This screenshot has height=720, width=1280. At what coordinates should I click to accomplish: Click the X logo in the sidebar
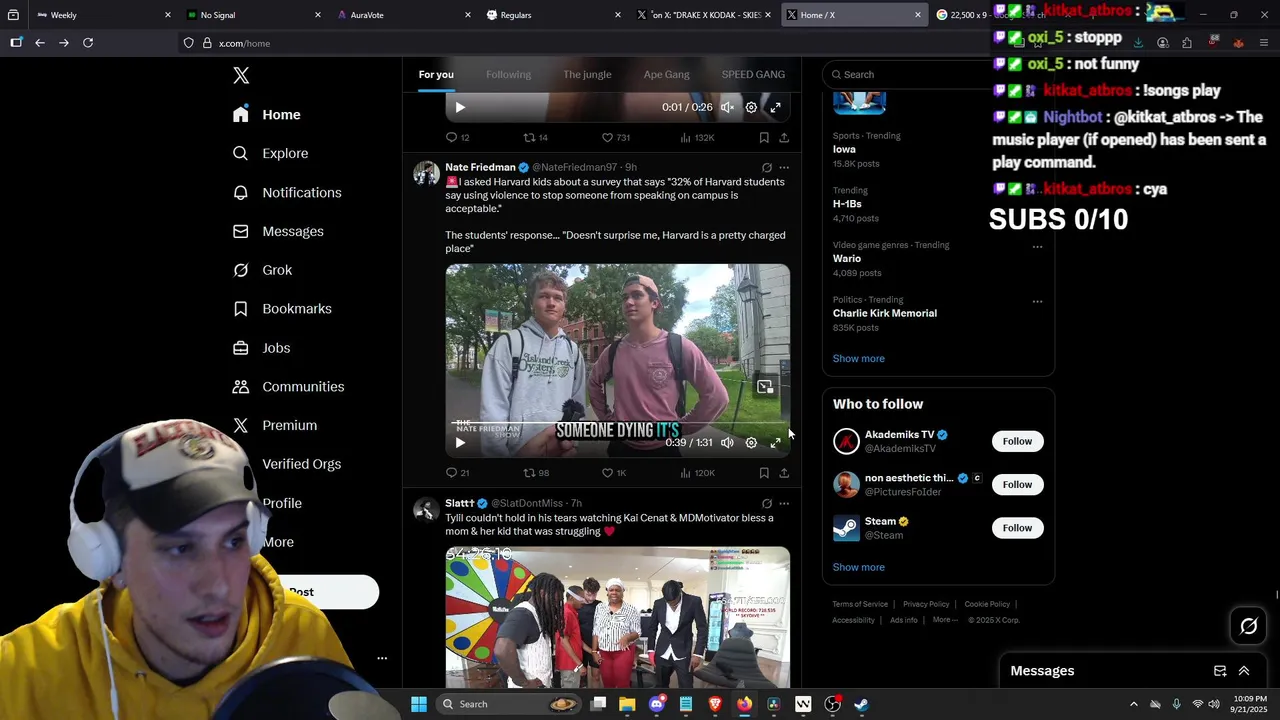pyautogui.click(x=241, y=76)
